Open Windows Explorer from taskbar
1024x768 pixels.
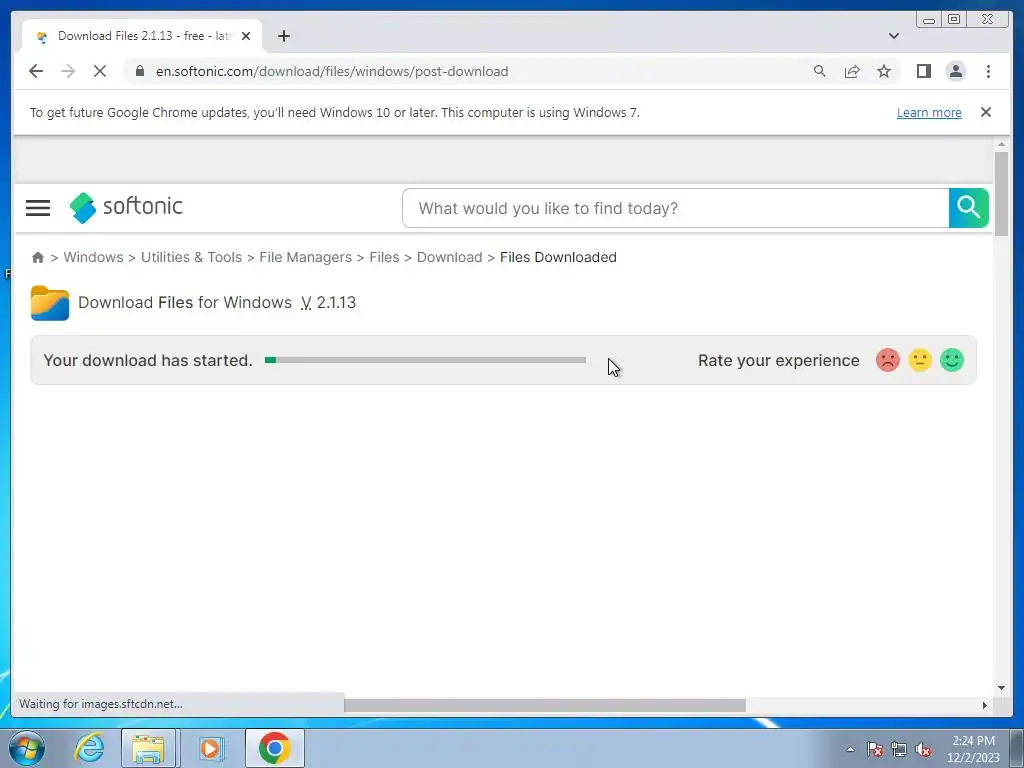[148, 748]
